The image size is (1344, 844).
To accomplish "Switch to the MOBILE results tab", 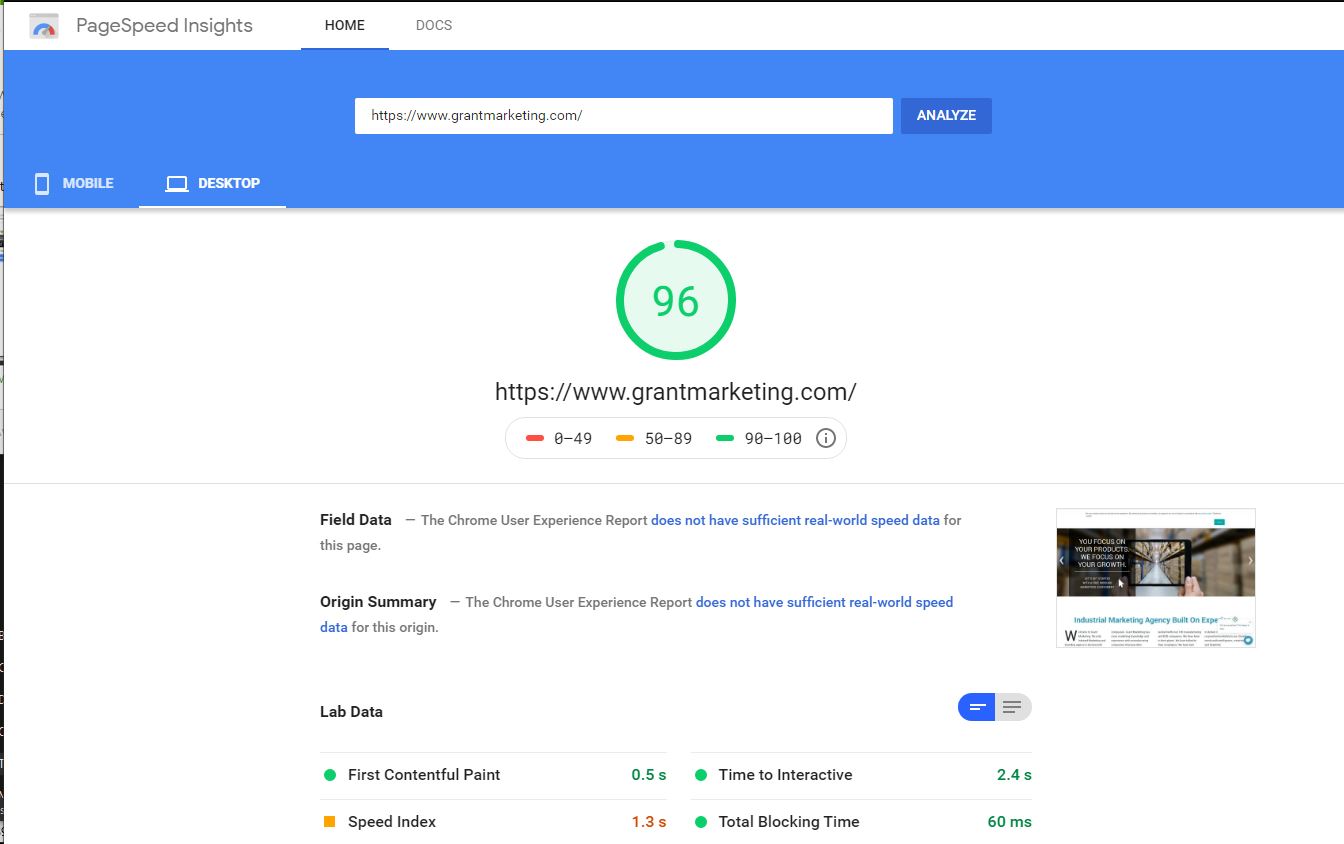I will click(x=74, y=183).
